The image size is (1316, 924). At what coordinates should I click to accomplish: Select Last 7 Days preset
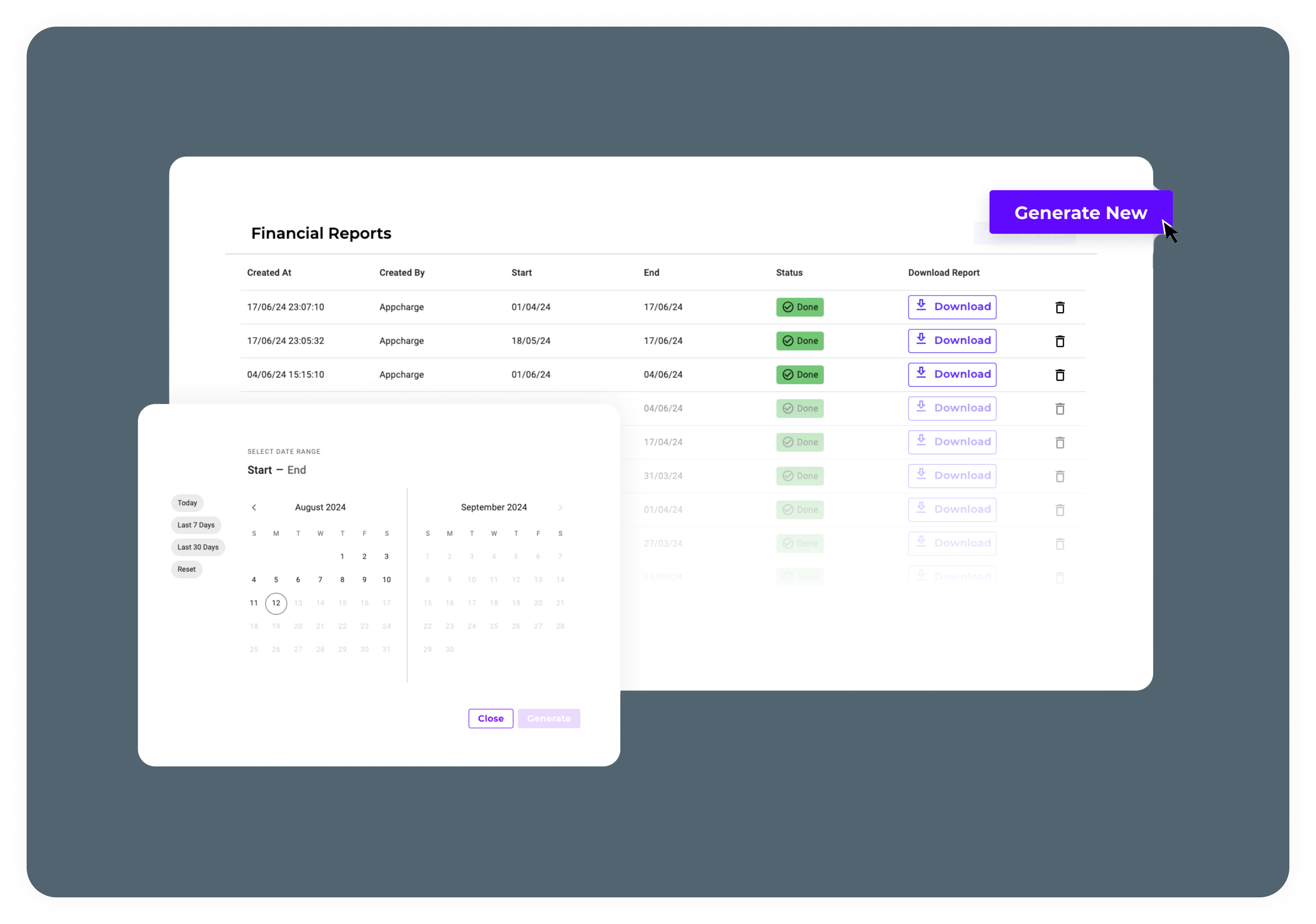(x=195, y=525)
